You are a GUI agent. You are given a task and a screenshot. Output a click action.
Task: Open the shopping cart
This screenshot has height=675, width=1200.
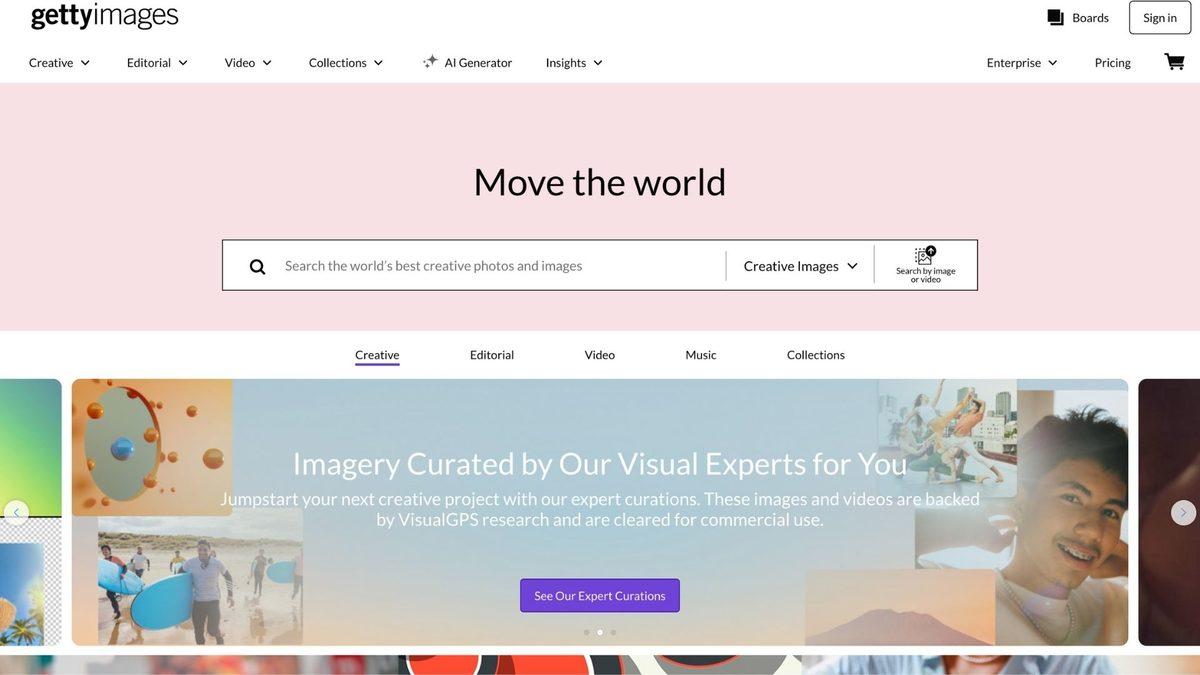(1174, 62)
